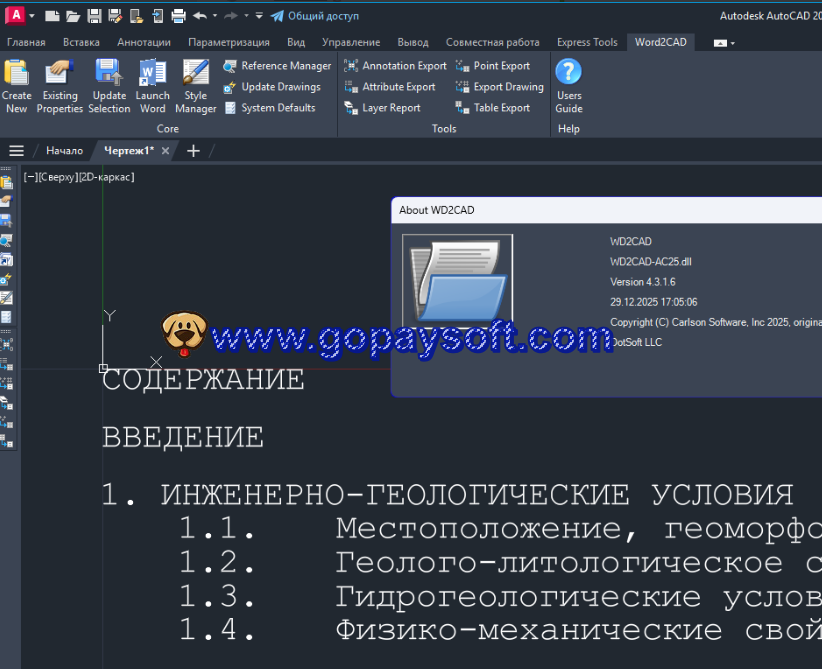Switch to the Express Tools ribbon tab
This screenshot has width=822, height=669.
click(x=587, y=42)
